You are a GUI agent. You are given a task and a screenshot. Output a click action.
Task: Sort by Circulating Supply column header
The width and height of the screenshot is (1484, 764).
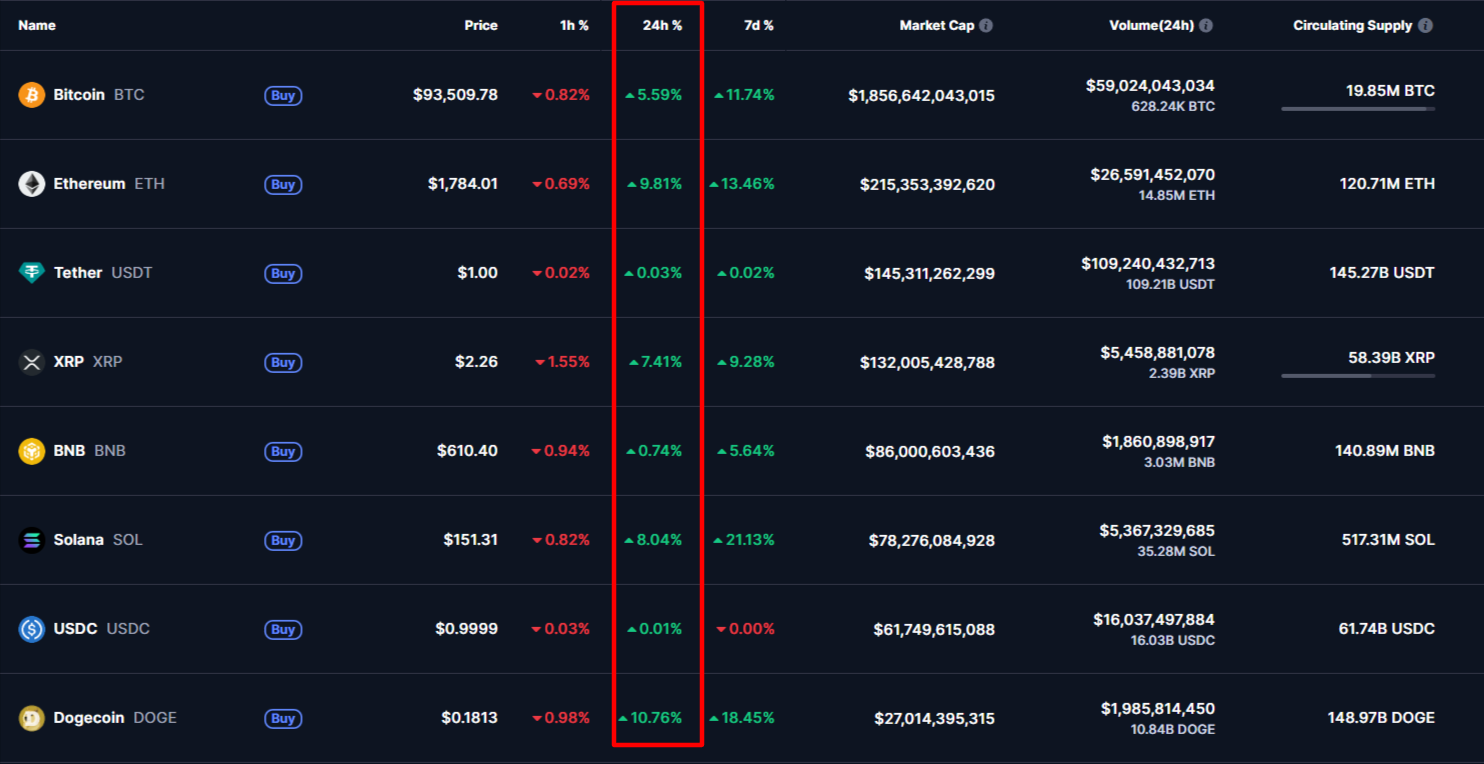(x=1353, y=26)
